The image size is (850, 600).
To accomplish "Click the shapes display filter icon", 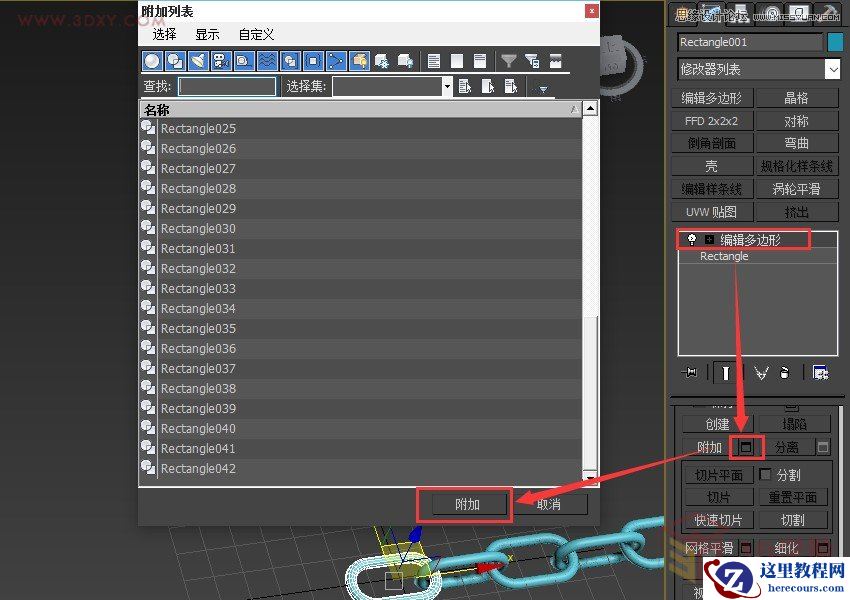I will pos(175,61).
